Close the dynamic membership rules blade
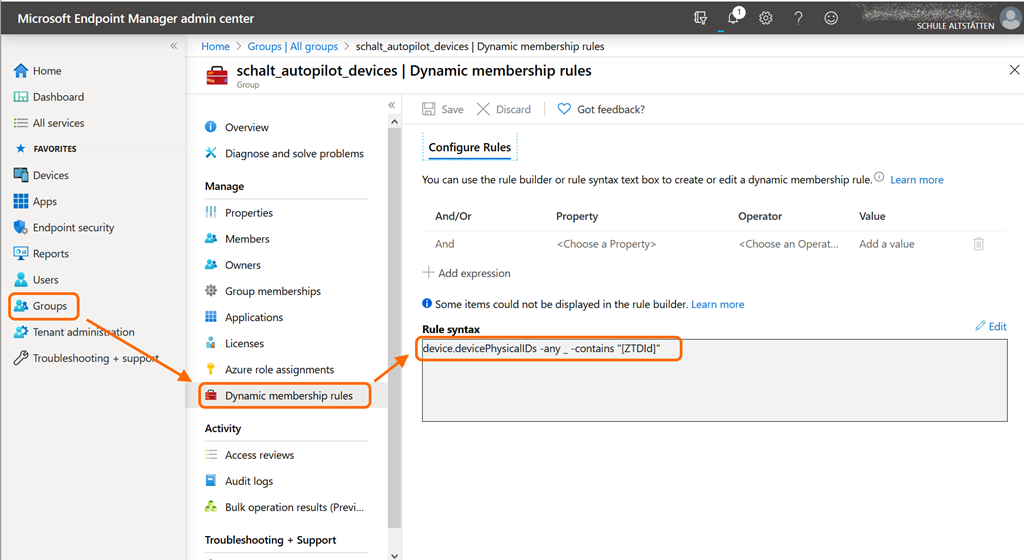Screen dimensions: 1024x560 [x=1014, y=70]
